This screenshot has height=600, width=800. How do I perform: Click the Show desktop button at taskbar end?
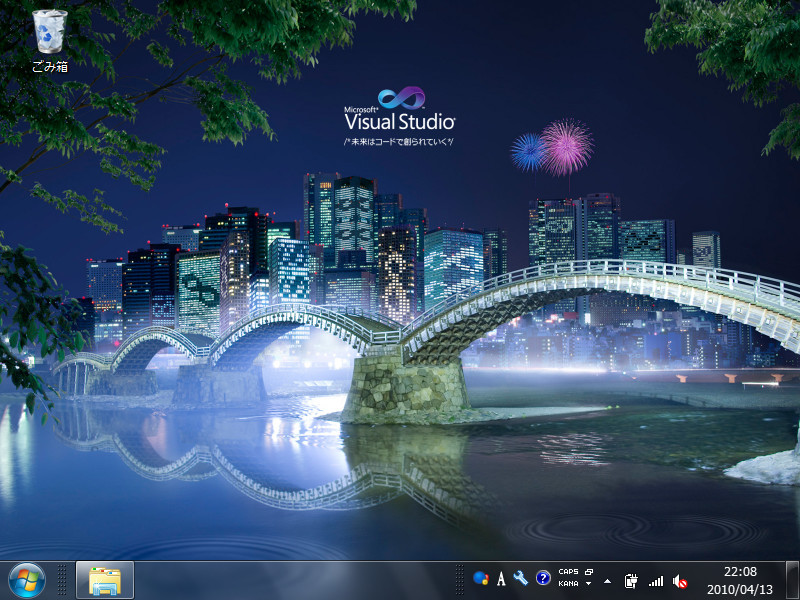(792, 581)
